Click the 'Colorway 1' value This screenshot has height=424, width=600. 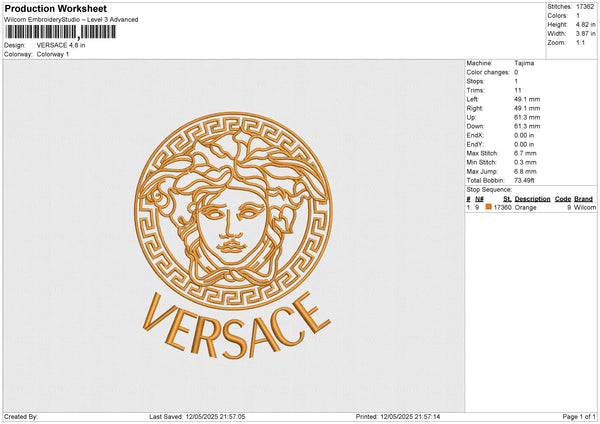point(53,54)
